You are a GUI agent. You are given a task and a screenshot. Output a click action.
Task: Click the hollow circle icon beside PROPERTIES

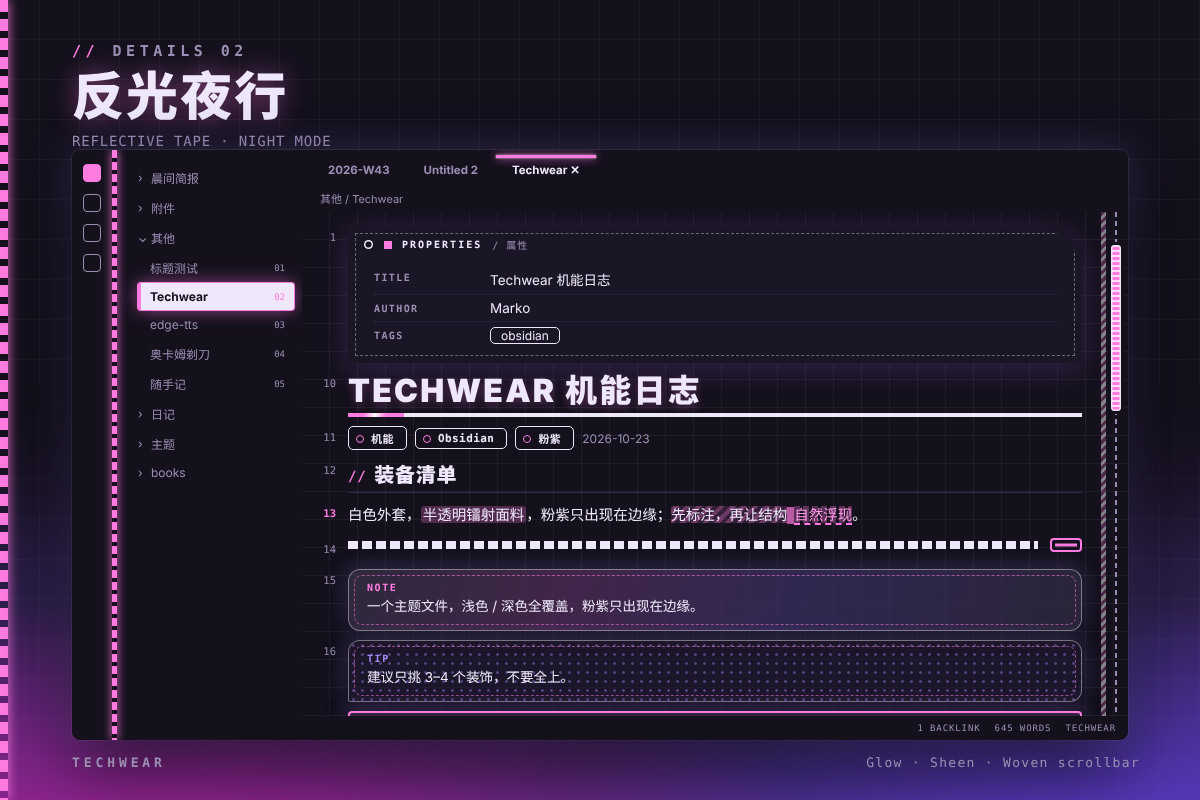[x=369, y=245]
